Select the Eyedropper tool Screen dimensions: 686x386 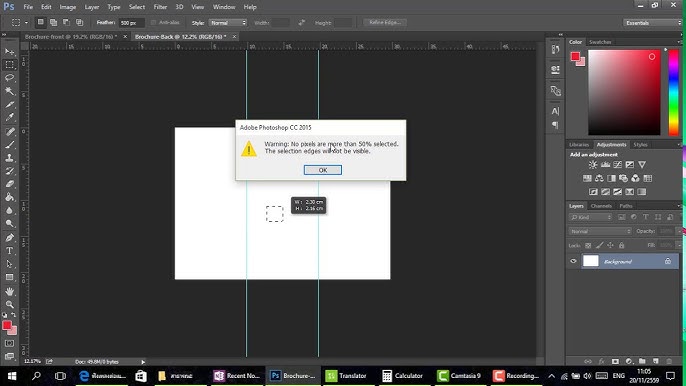tap(9, 117)
